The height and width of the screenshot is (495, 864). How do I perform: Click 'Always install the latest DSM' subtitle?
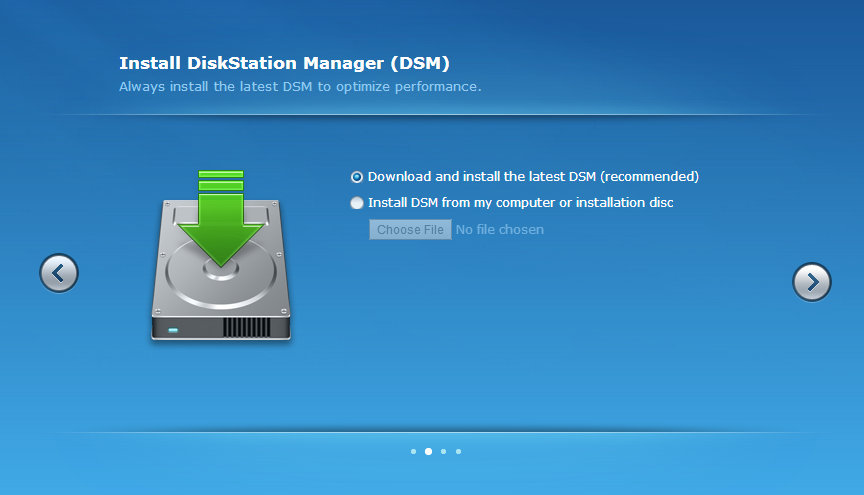[300, 87]
